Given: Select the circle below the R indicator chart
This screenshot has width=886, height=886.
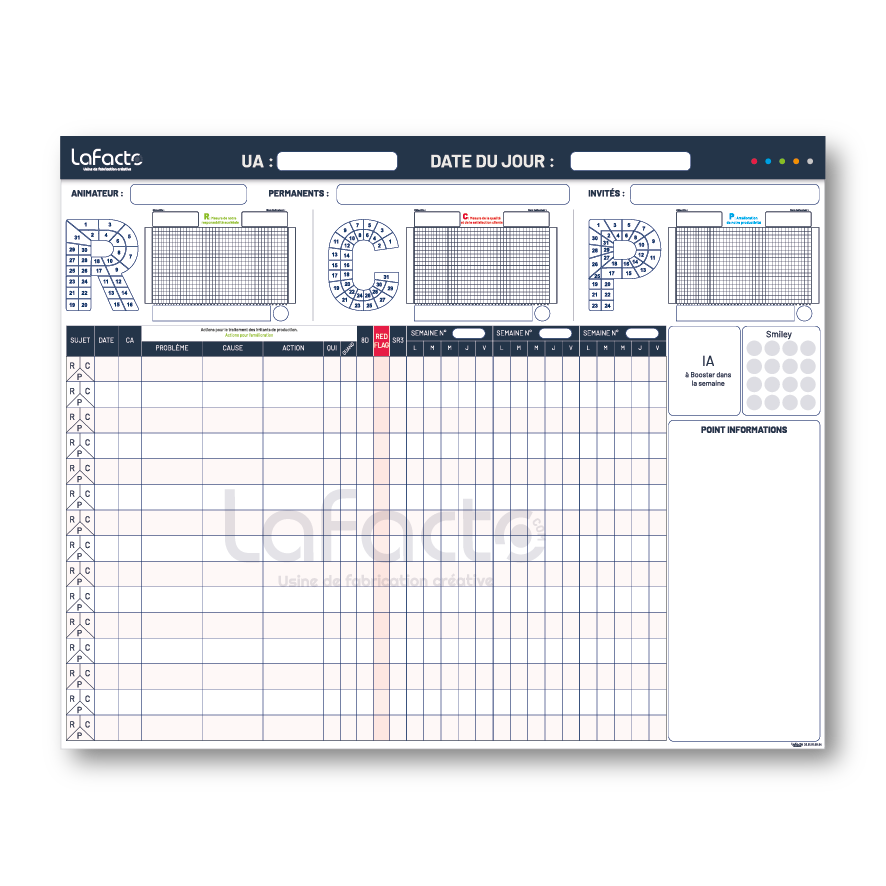Looking at the screenshot, I should tap(282, 313).
